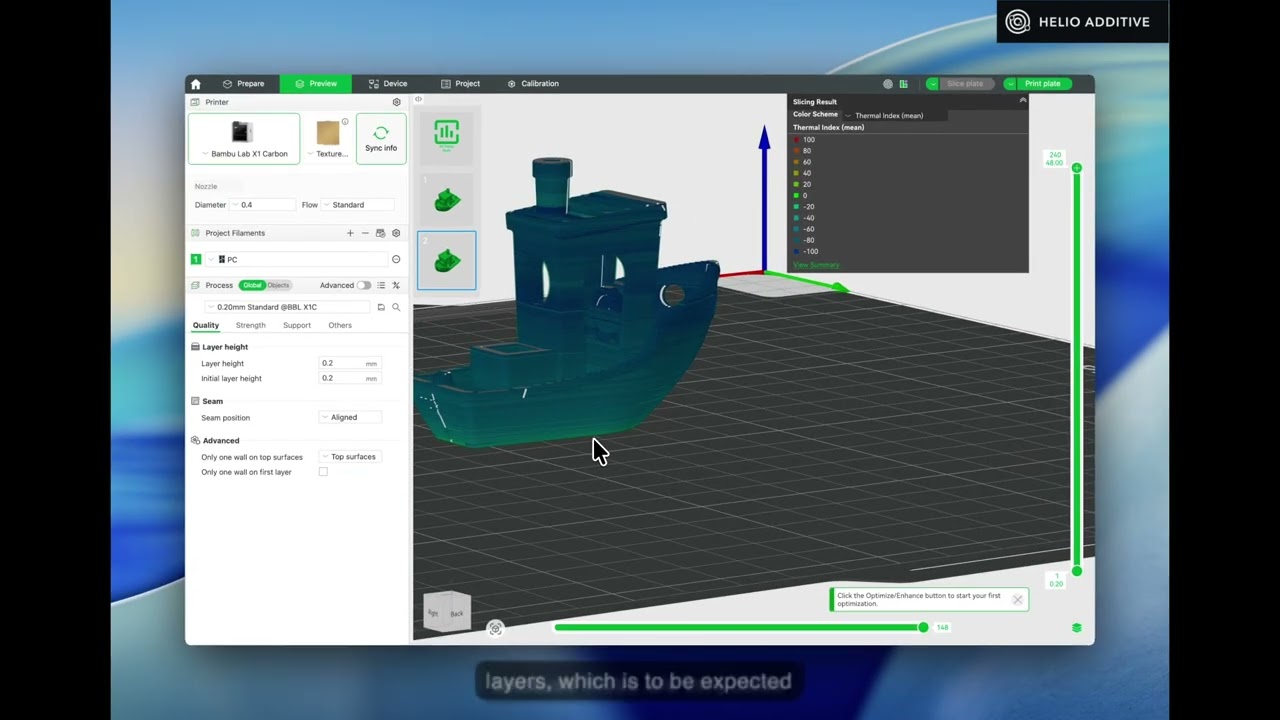This screenshot has height=720, width=1280.
Task: Click the Print plate button
Action: (x=1045, y=84)
